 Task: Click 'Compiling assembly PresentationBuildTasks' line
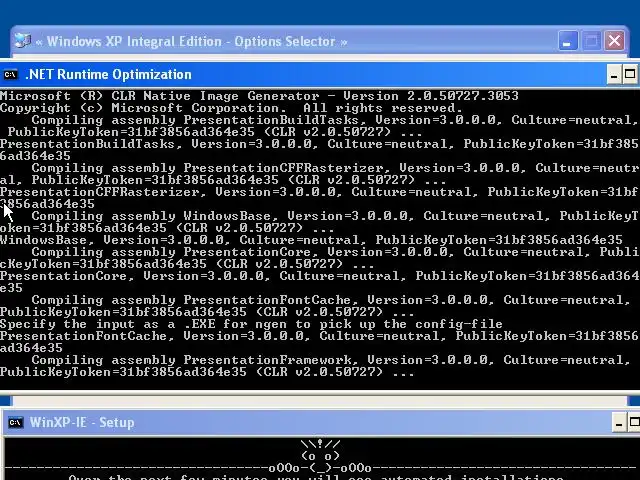coord(335,120)
